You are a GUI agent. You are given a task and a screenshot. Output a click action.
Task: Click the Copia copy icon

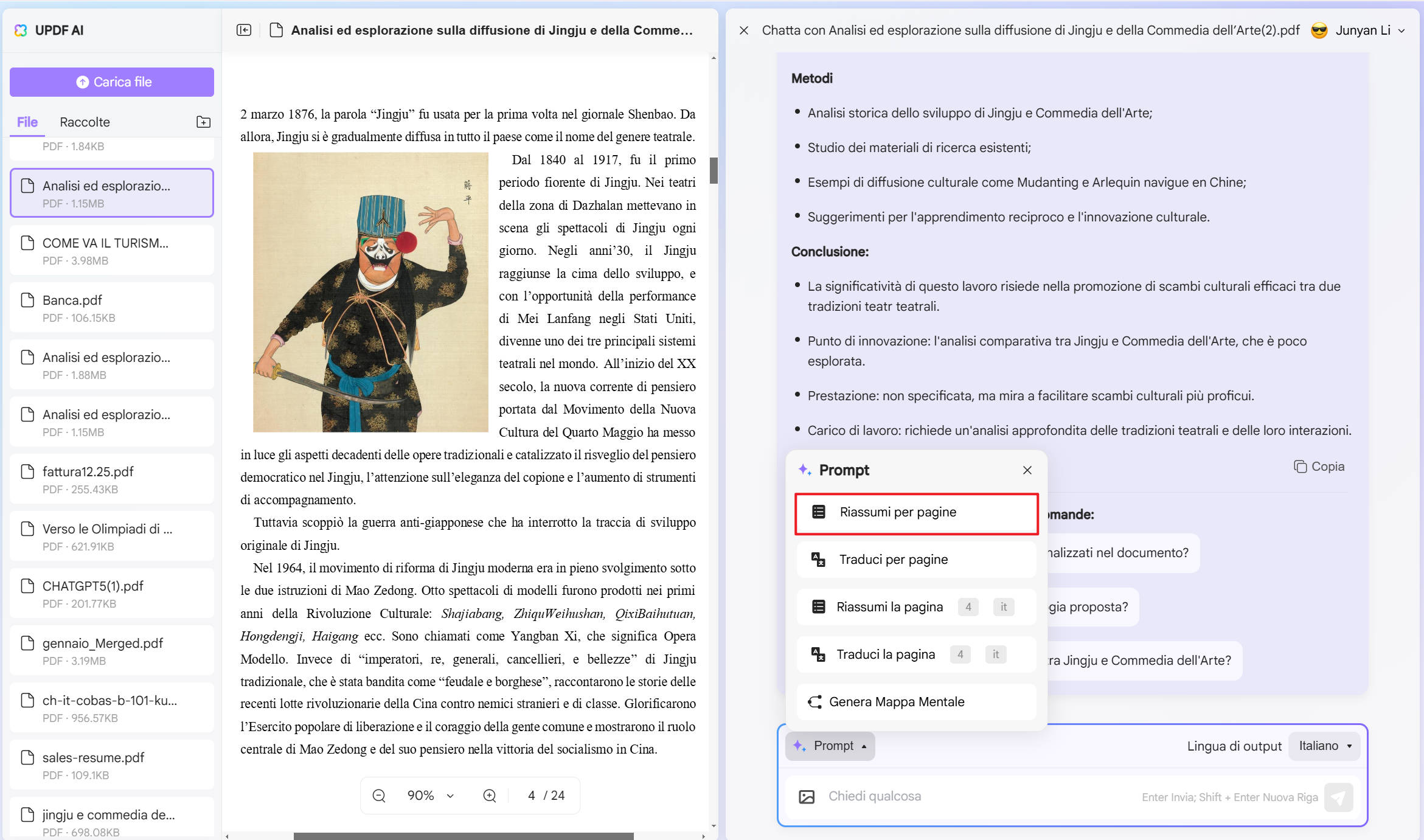[1301, 467]
